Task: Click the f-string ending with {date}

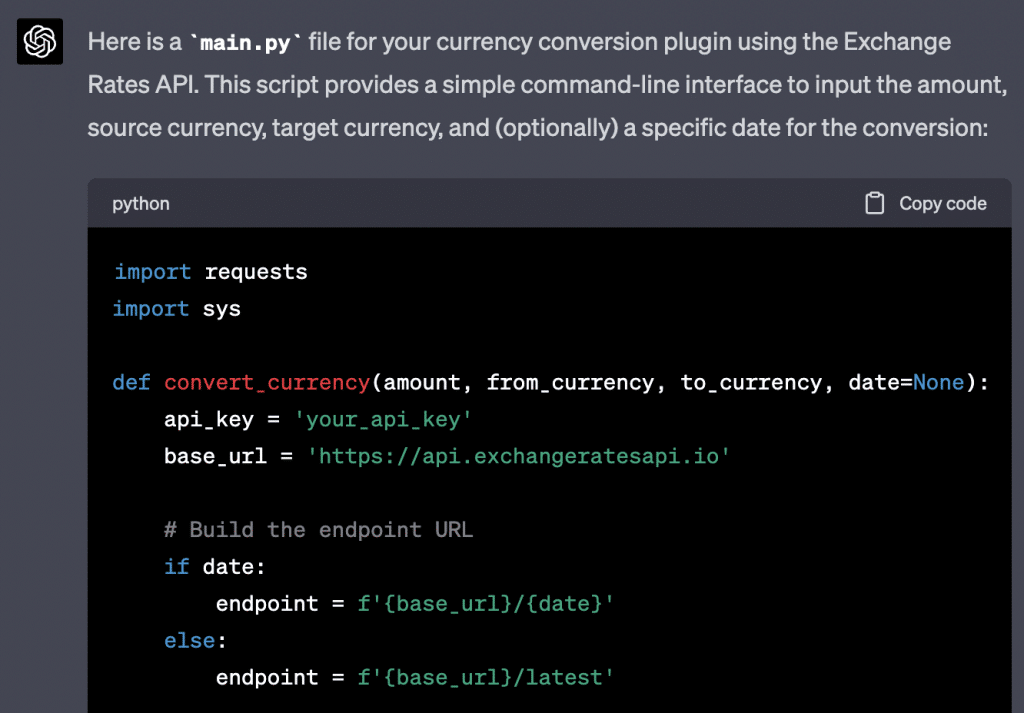Action: tap(486, 603)
